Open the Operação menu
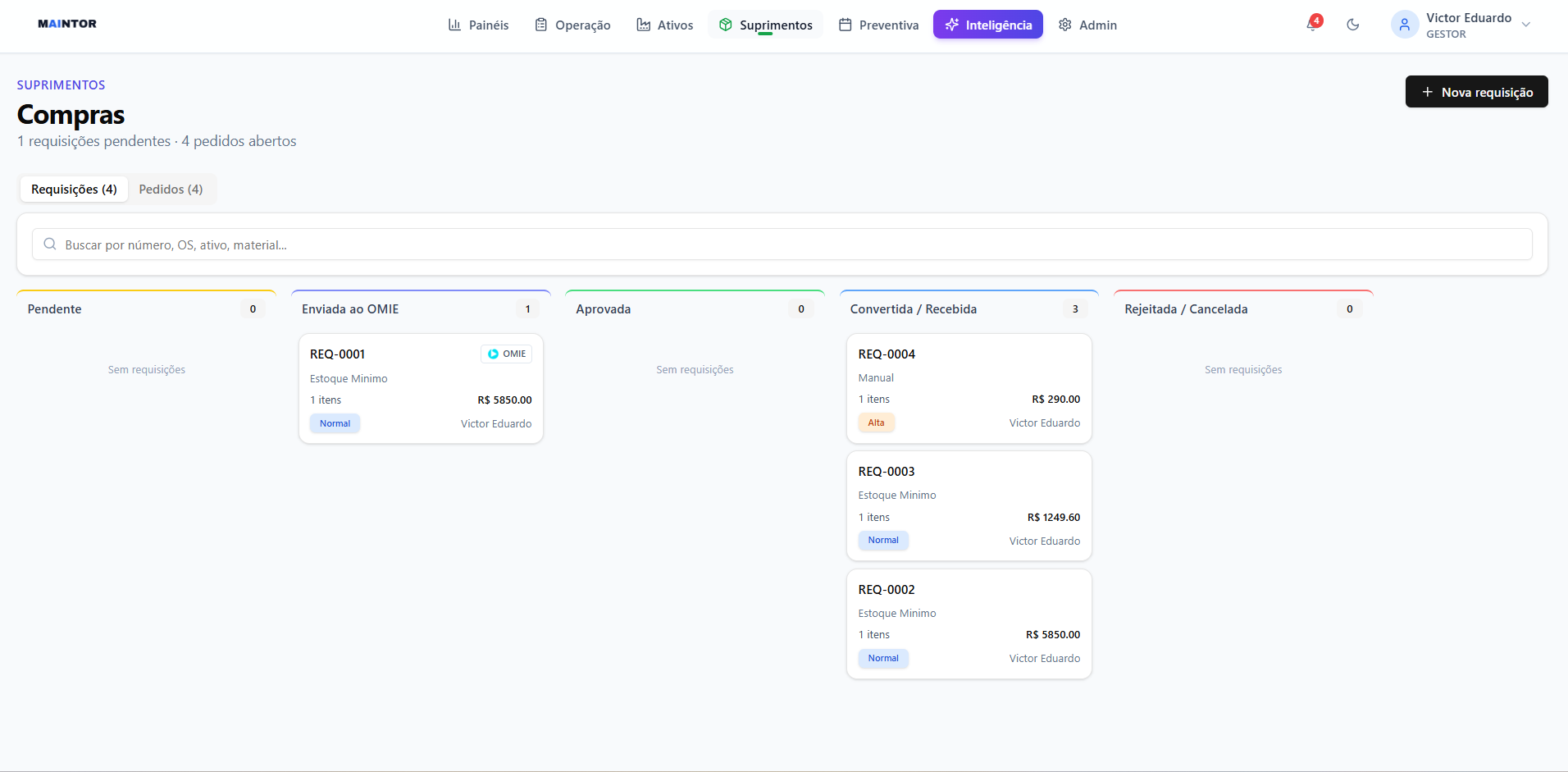 click(x=572, y=25)
